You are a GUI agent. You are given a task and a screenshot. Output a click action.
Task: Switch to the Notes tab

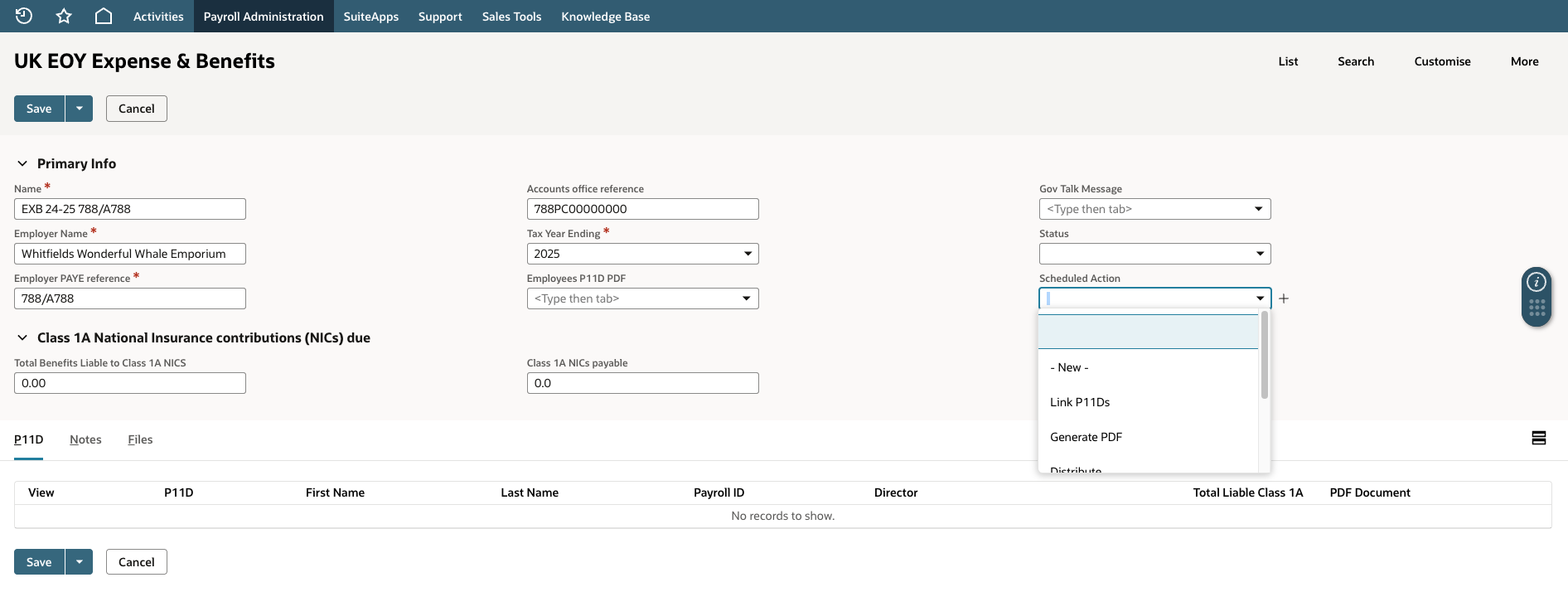pyautogui.click(x=85, y=439)
